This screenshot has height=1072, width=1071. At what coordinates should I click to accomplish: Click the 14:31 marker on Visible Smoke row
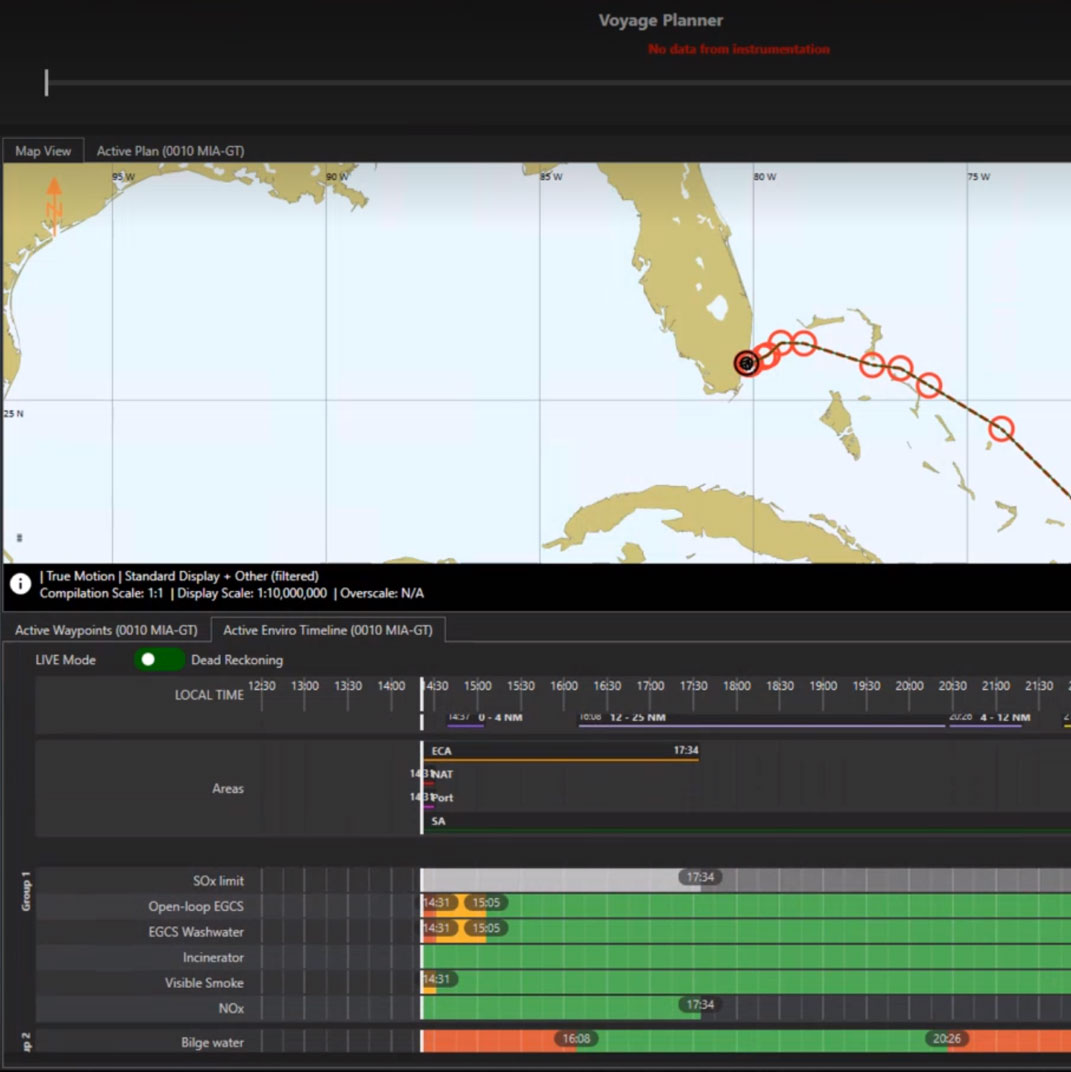coord(437,980)
